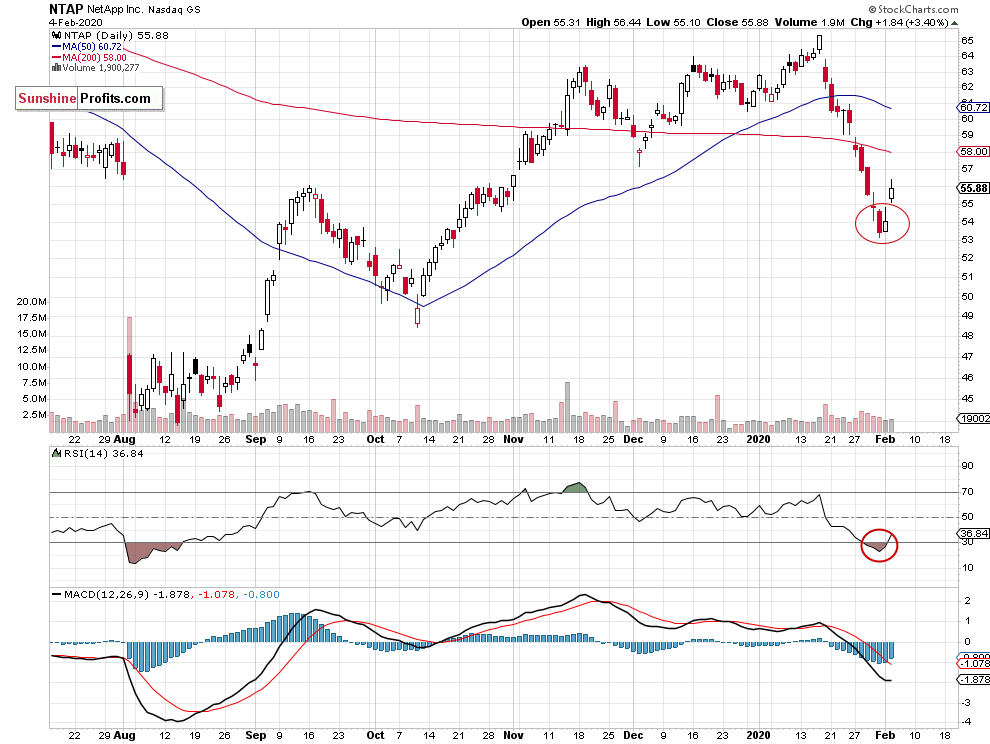
Task: Click the black MACD legend line swatch
Action: tap(56, 594)
